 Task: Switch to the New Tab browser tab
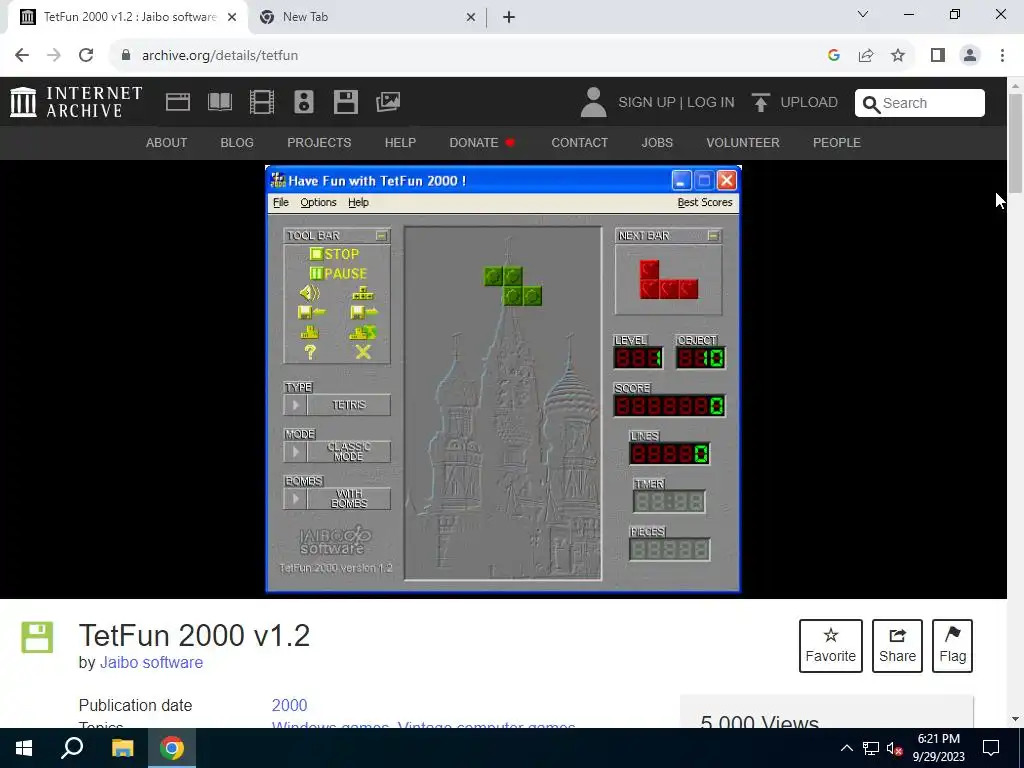pyautogui.click(x=366, y=17)
